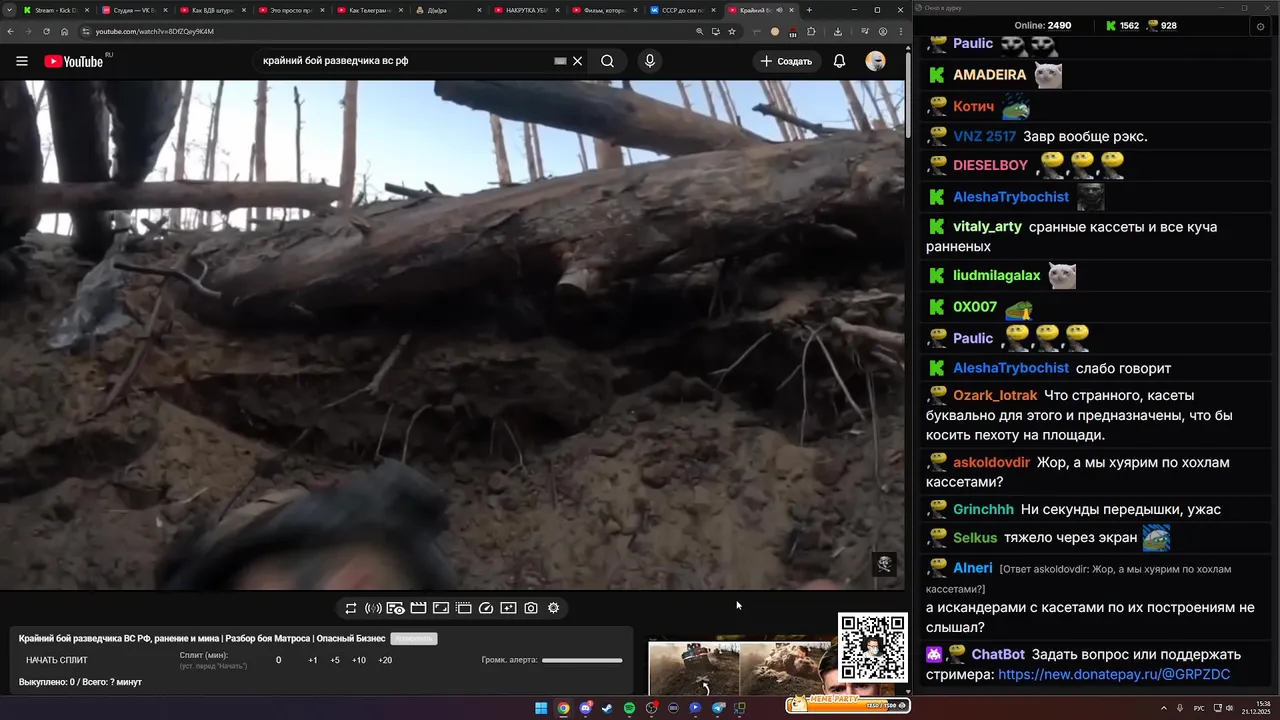
Task: Reload the page with the refresh button
Action: [46, 31]
